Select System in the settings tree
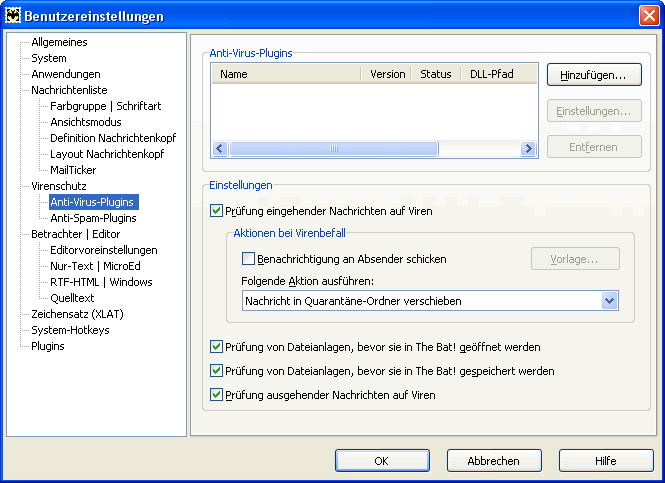The image size is (665, 483). click(49, 58)
